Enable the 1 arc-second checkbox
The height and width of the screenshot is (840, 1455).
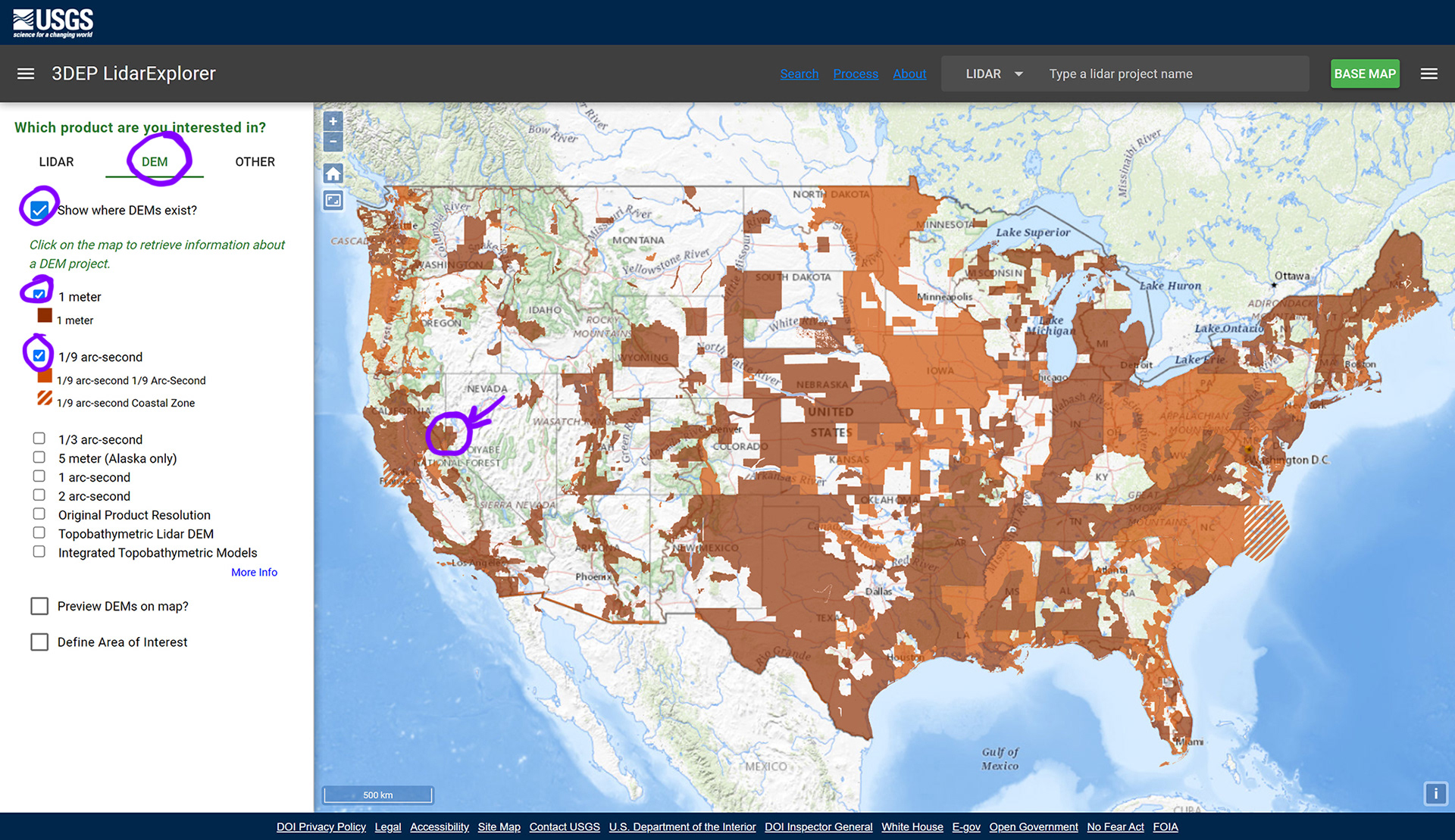coord(39,476)
